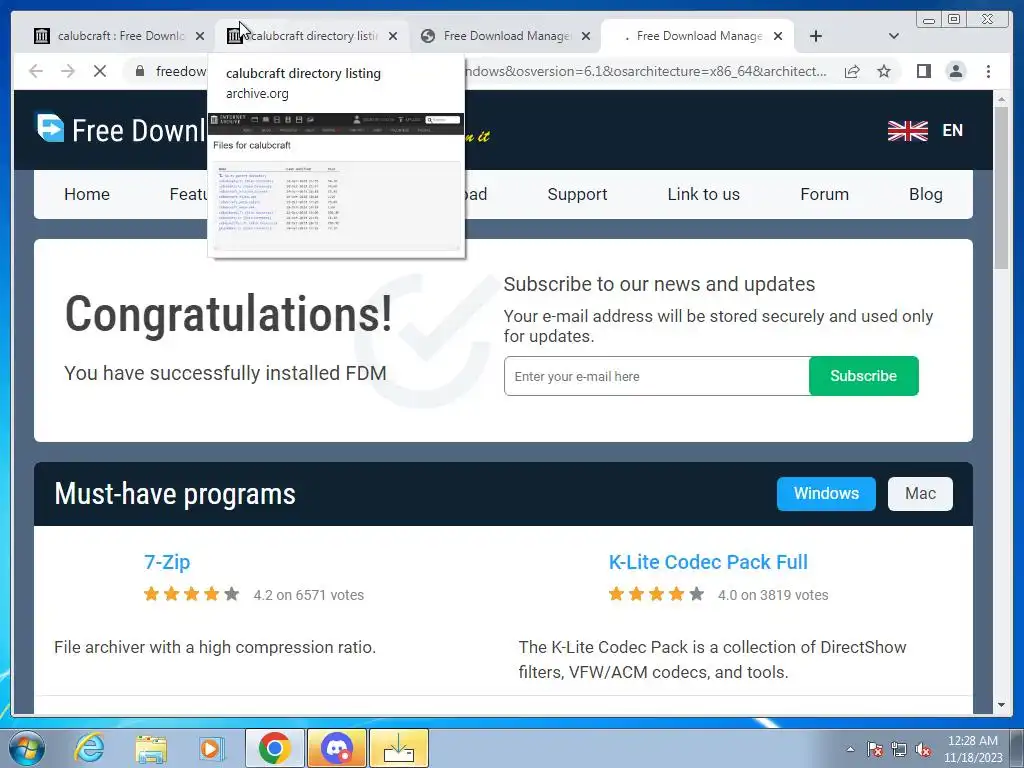Image resolution: width=1024 pixels, height=768 pixels.
Task: Open the Action Center flag icon
Action: pos(875,749)
